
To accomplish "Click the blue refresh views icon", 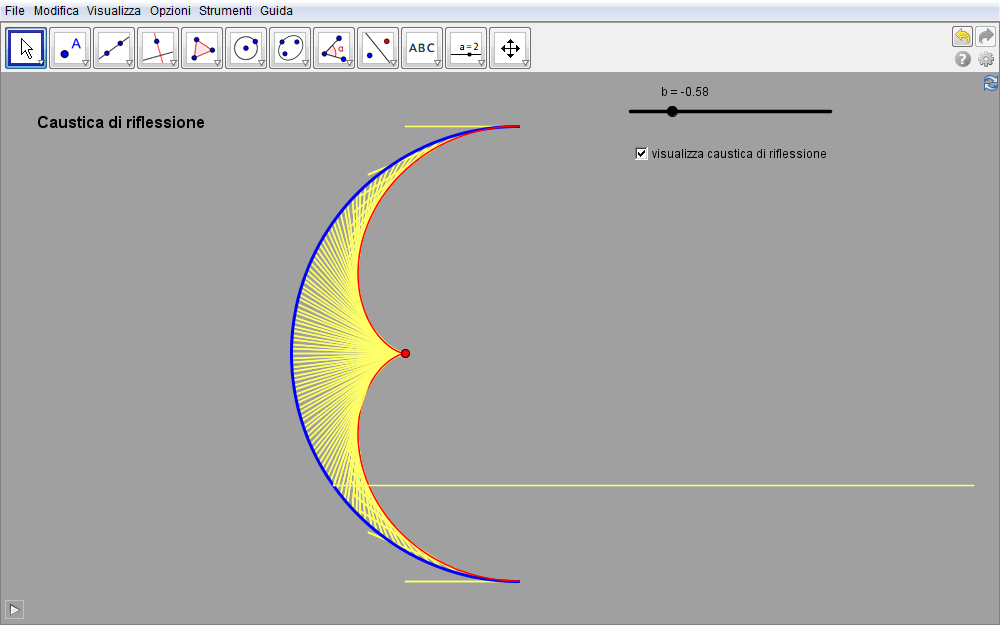I will pos(990,84).
